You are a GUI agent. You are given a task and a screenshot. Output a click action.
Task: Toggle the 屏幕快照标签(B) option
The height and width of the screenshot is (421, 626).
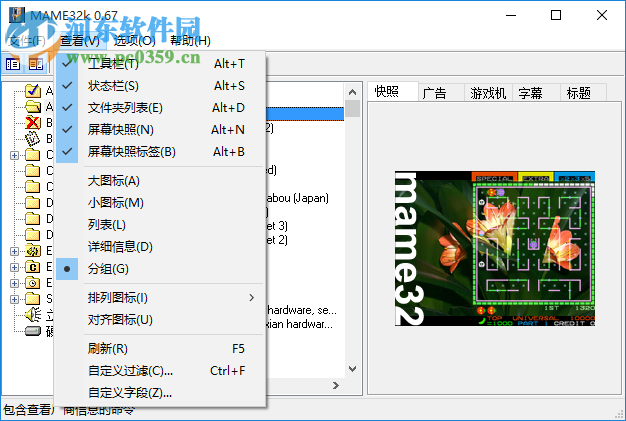pyautogui.click(x=160, y=152)
